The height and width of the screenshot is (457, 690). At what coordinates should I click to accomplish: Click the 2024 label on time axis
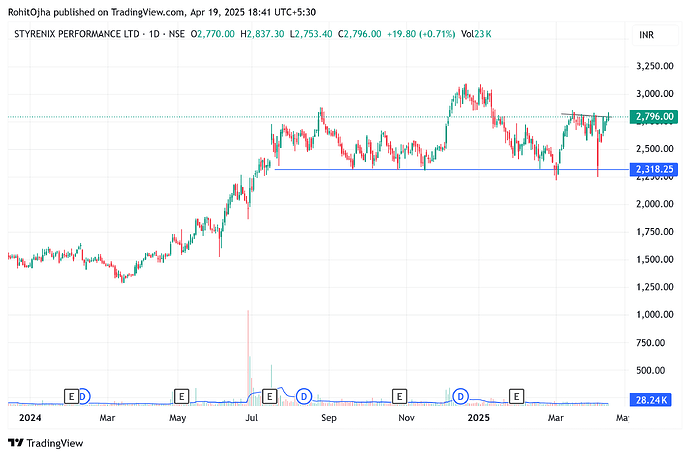[30, 417]
